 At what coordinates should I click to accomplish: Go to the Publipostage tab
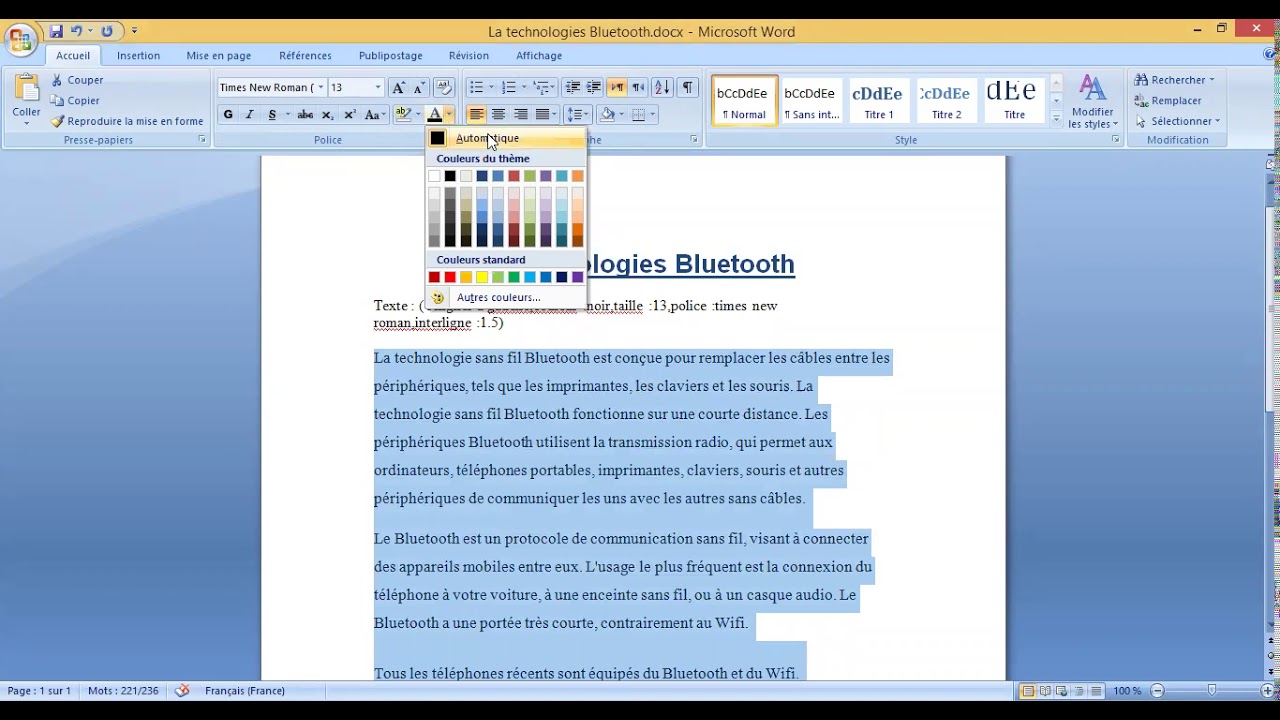391,56
